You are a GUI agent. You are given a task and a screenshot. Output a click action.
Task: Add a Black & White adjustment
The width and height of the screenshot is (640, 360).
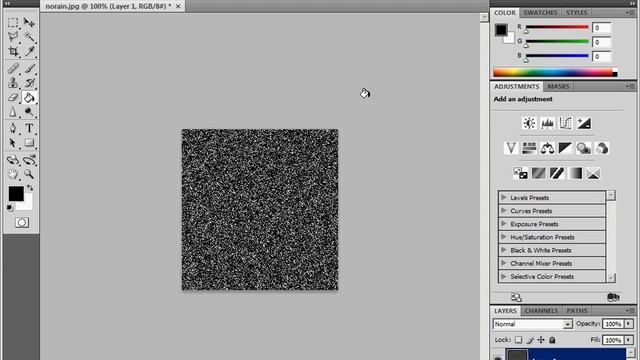pyautogui.click(x=565, y=148)
